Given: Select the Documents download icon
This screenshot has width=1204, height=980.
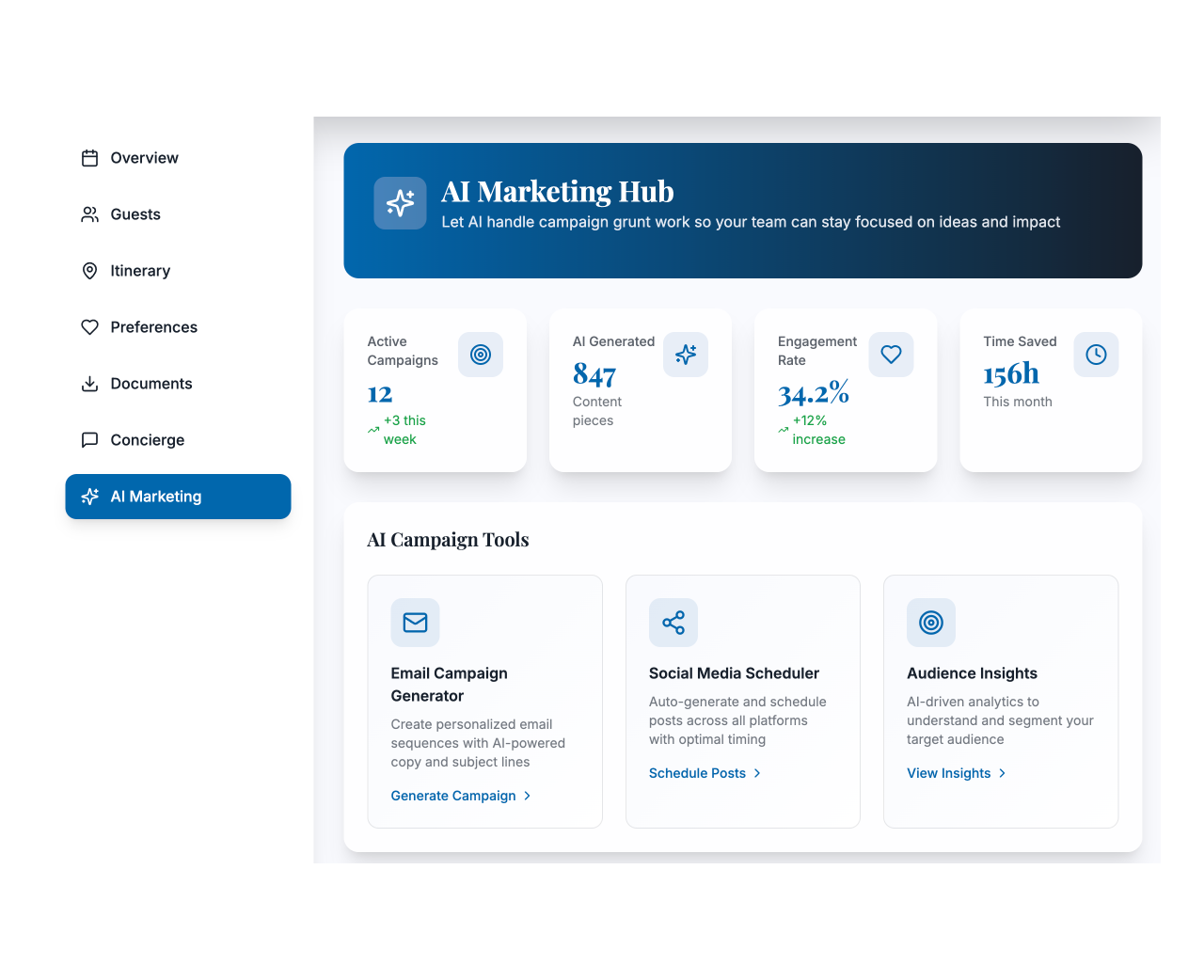Looking at the screenshot, I should [x=89, y=384].
